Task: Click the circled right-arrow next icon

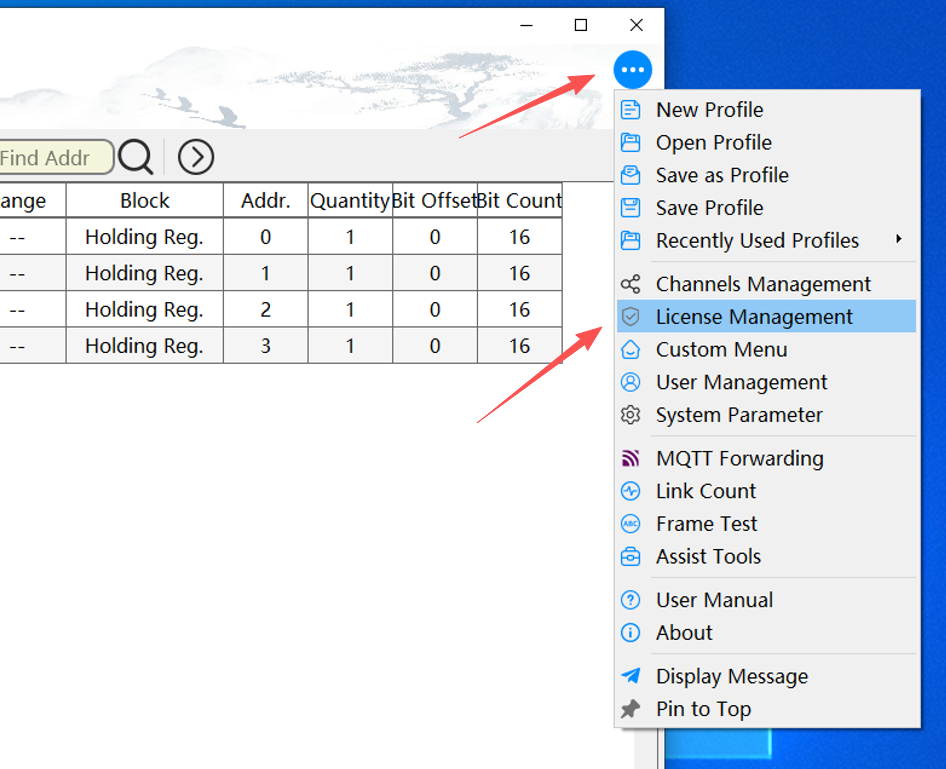Action: (x=195, y=157)
